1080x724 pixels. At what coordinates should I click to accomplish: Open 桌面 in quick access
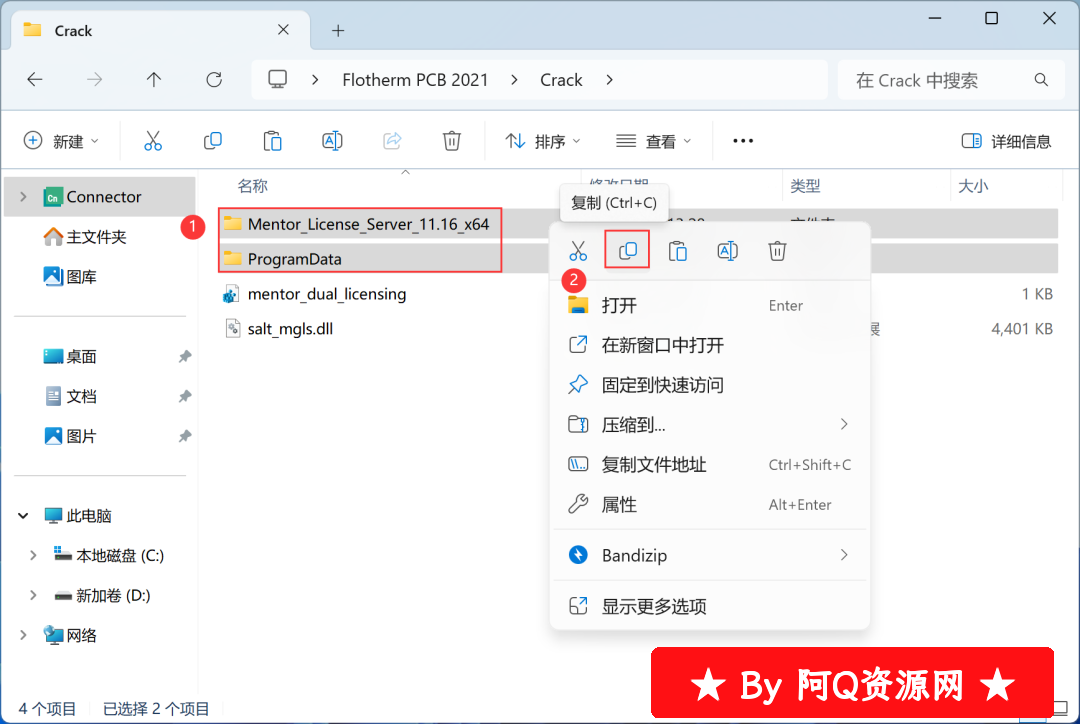point(81,357)
